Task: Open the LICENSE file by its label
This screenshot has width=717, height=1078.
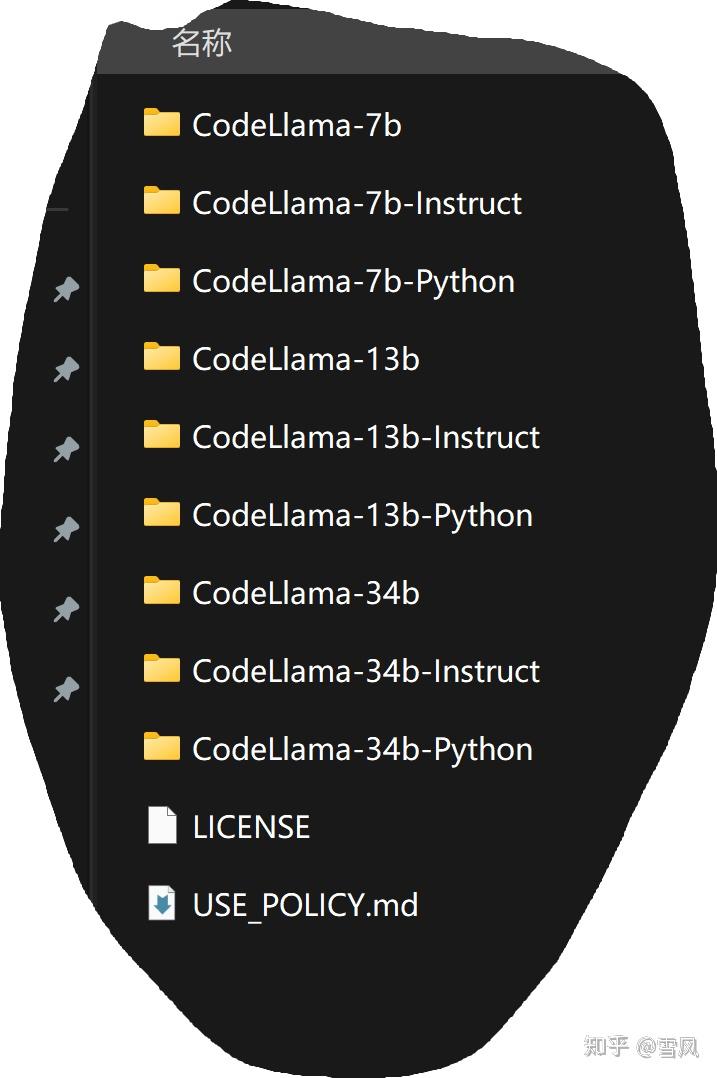Action: coord(249,826)
